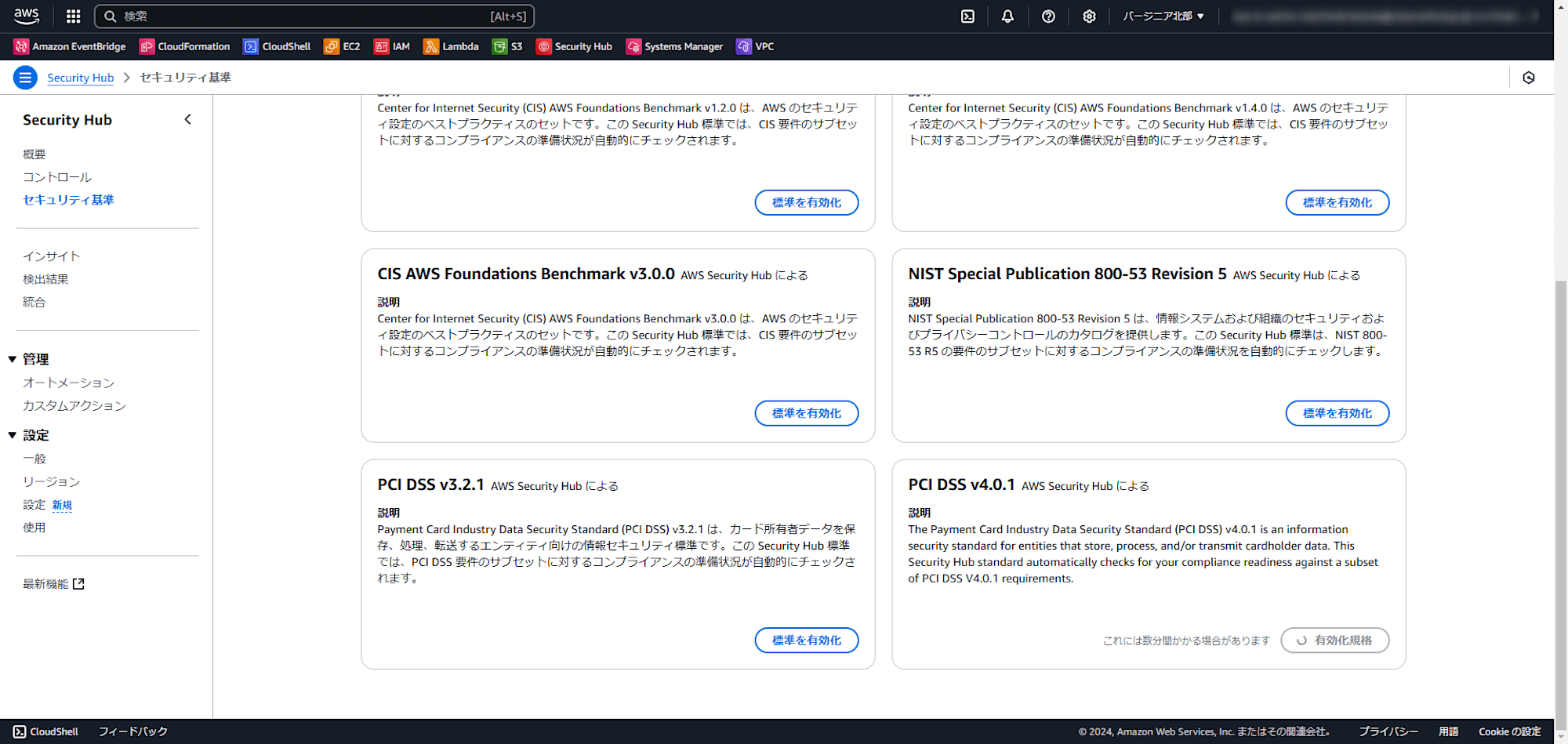Open 検出結果 in sidebar
Viewport: 1568px width, 744px height.
click(45, 279)
